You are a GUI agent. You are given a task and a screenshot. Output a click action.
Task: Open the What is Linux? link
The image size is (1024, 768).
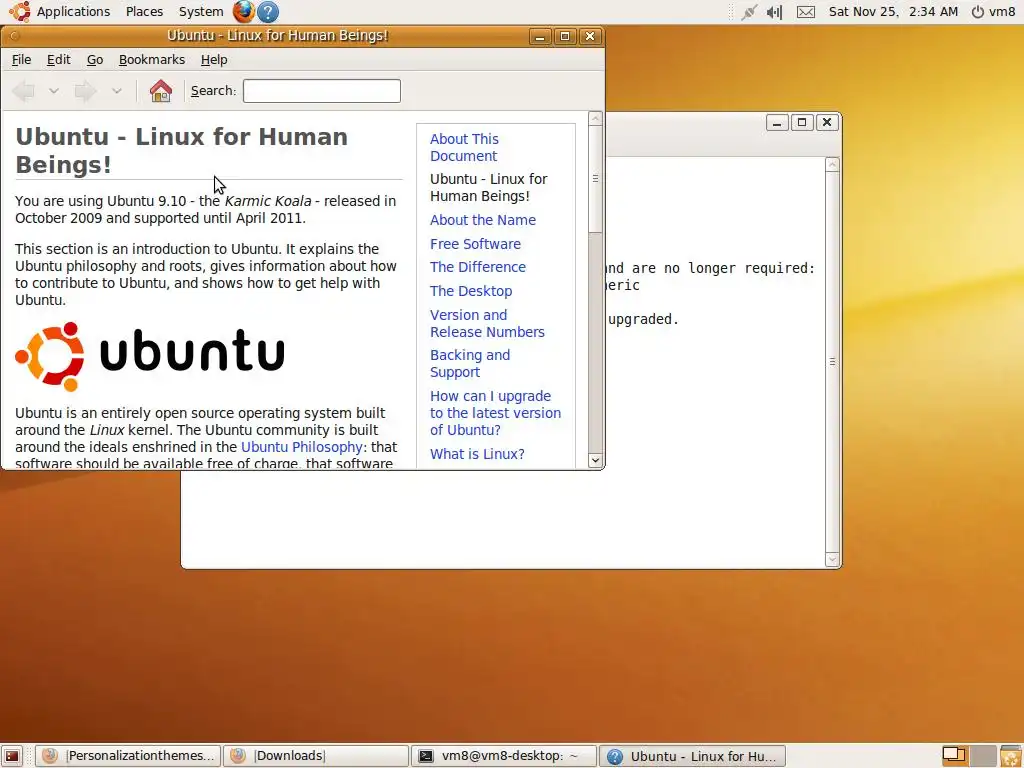tap(477, 454)
